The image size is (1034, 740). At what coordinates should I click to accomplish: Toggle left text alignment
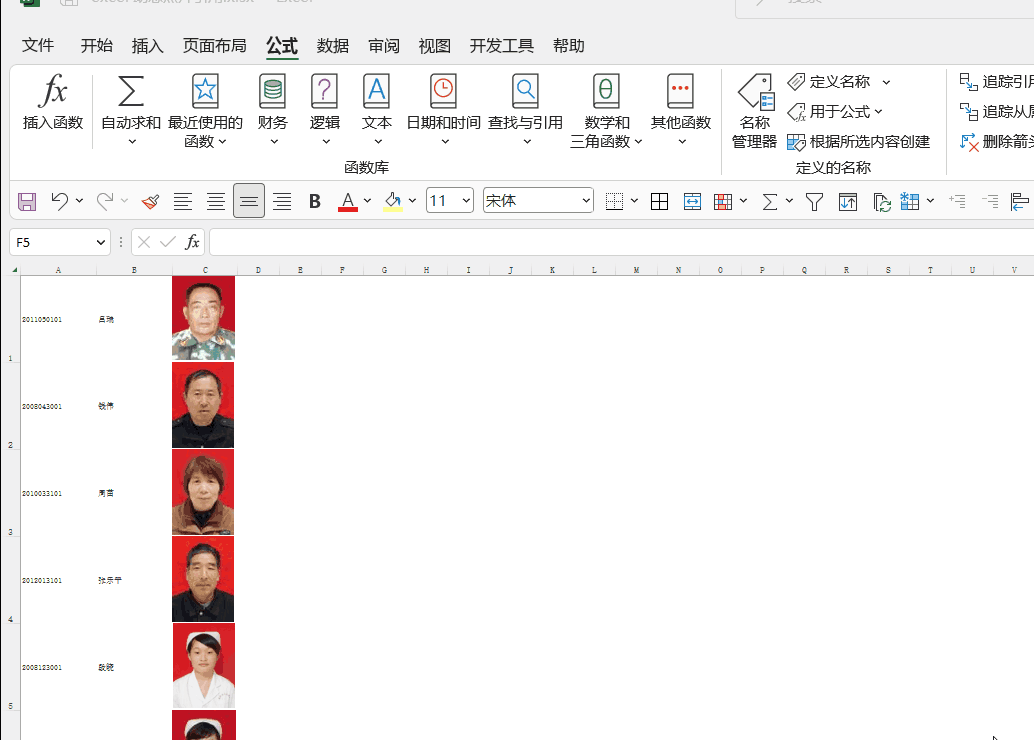pos(183,201)
